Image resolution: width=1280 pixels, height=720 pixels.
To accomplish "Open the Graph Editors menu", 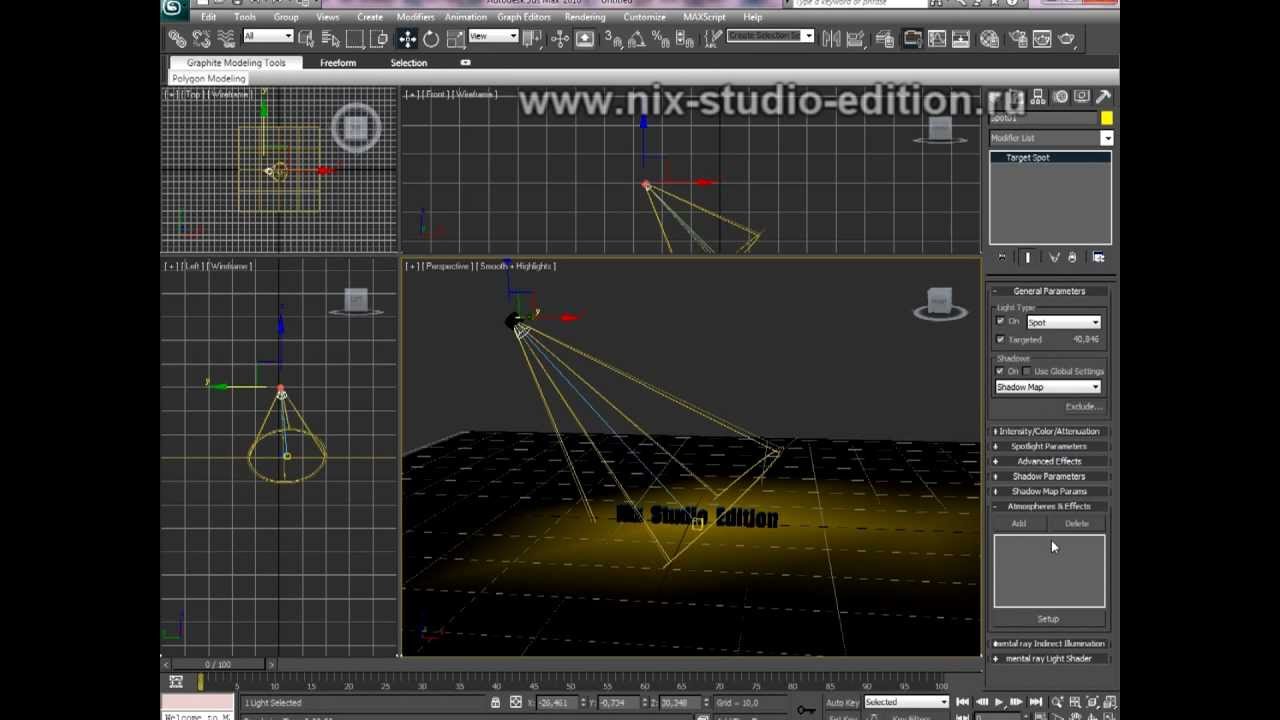I will [523, 17].
